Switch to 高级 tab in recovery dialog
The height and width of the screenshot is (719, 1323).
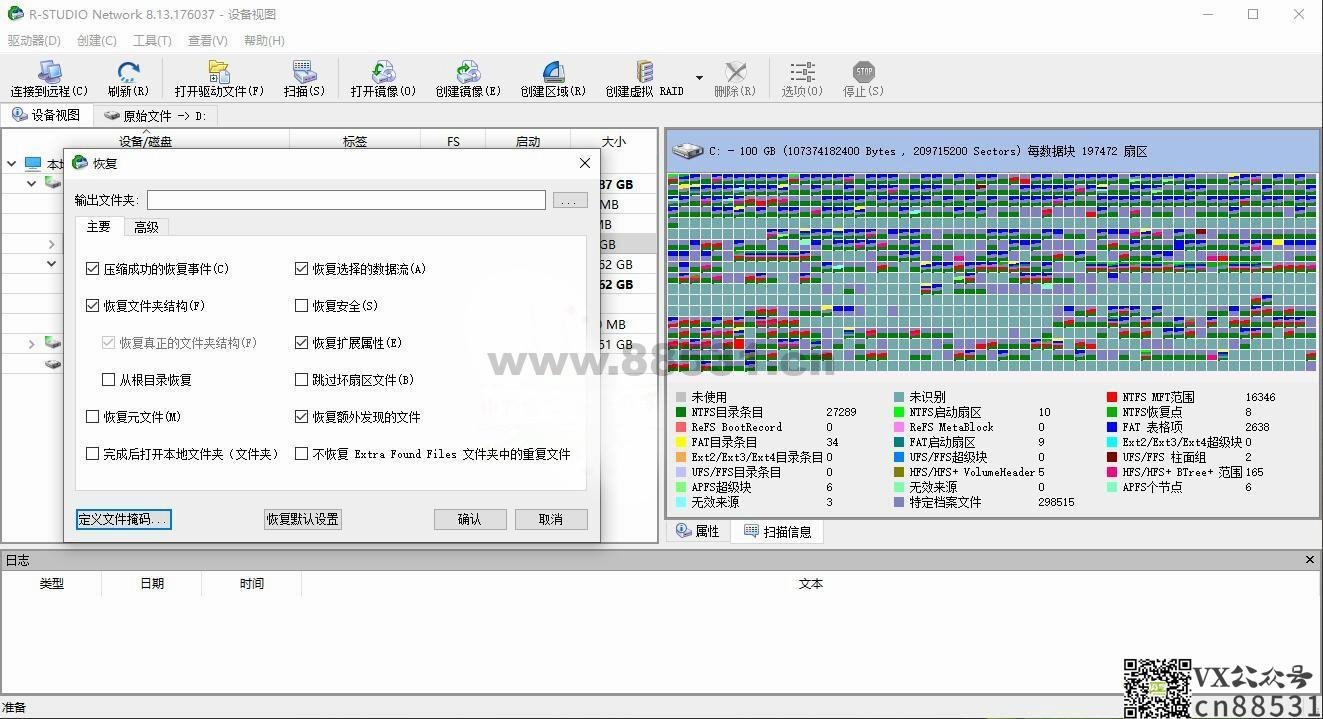click(x=146, y=227)
